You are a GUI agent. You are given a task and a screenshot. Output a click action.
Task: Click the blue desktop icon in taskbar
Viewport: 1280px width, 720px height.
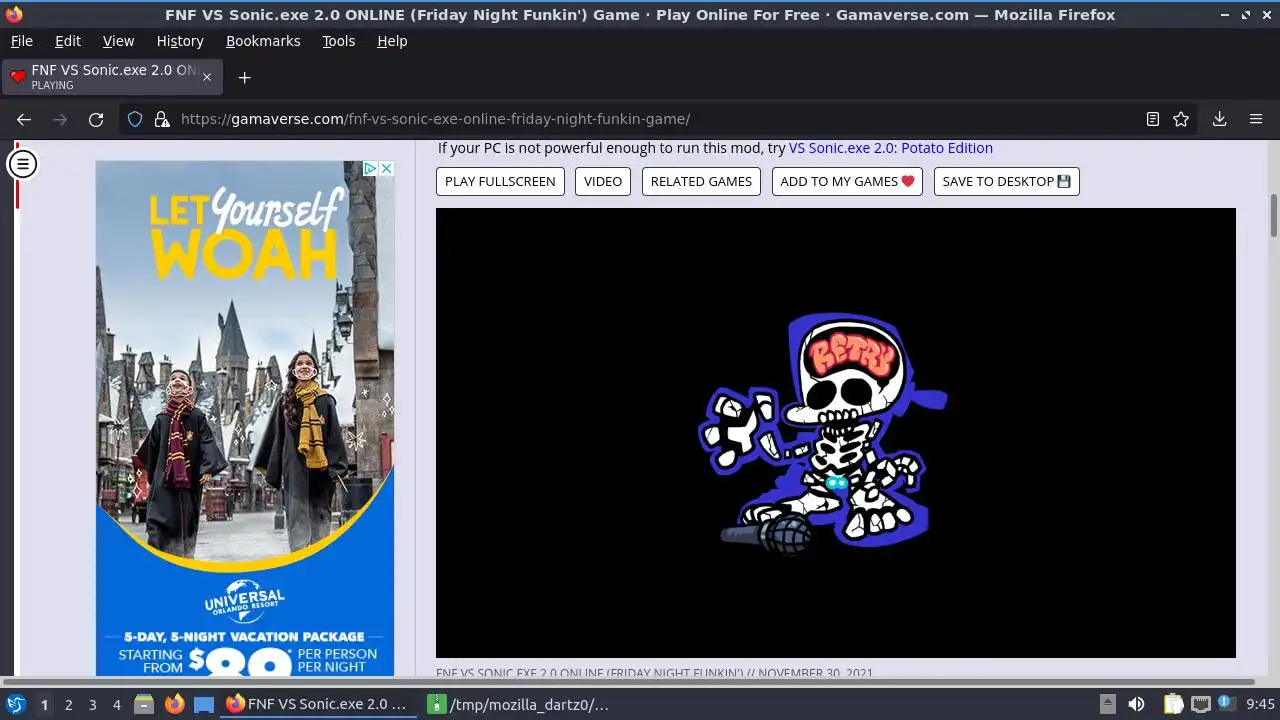(x=204, y=705)
